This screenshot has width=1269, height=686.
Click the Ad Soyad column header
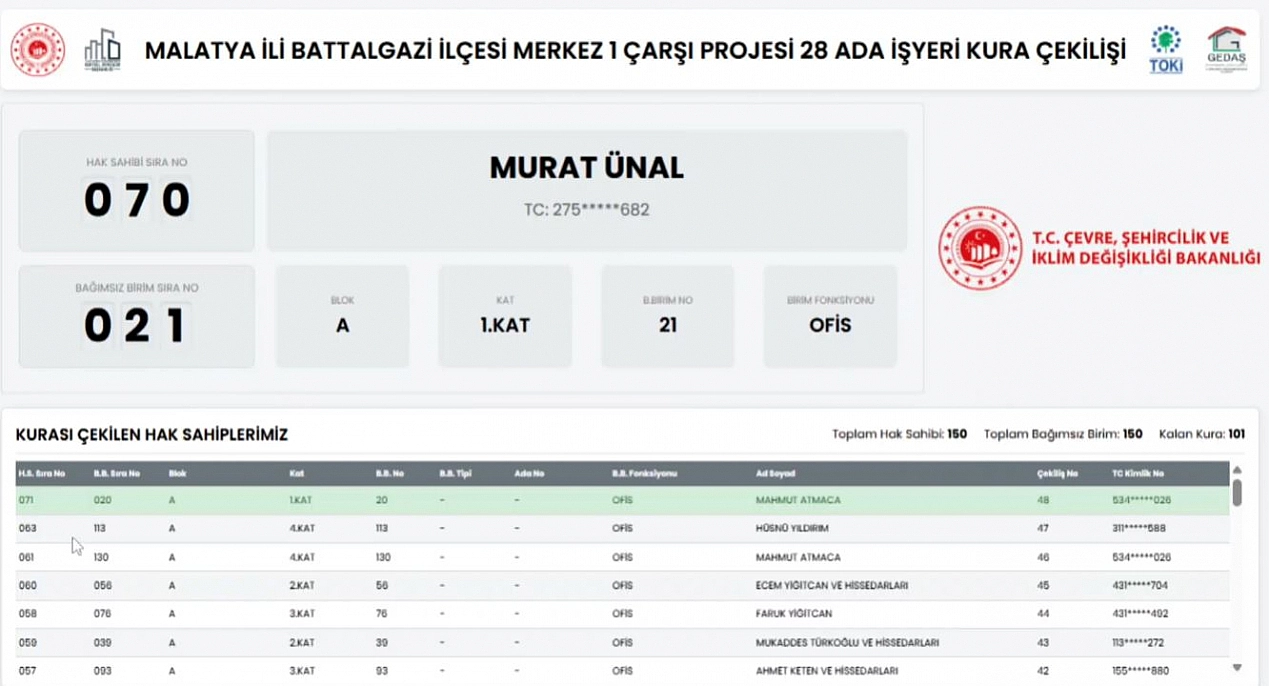pyautogui.click(x=775, y=473)
